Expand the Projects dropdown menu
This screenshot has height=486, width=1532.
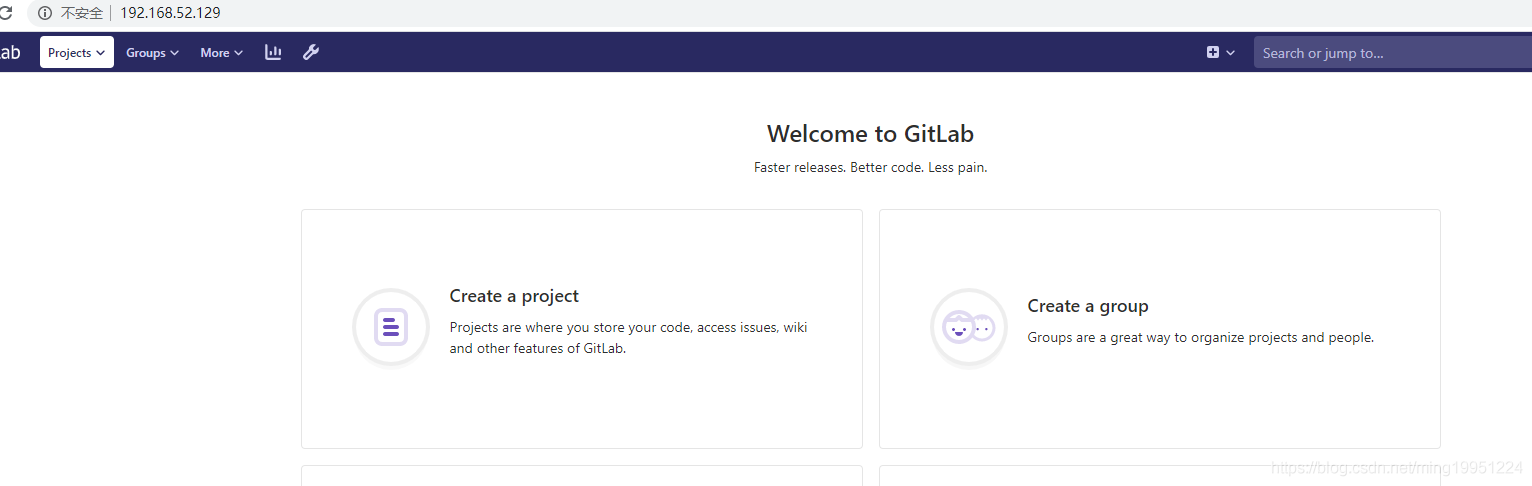77,52
